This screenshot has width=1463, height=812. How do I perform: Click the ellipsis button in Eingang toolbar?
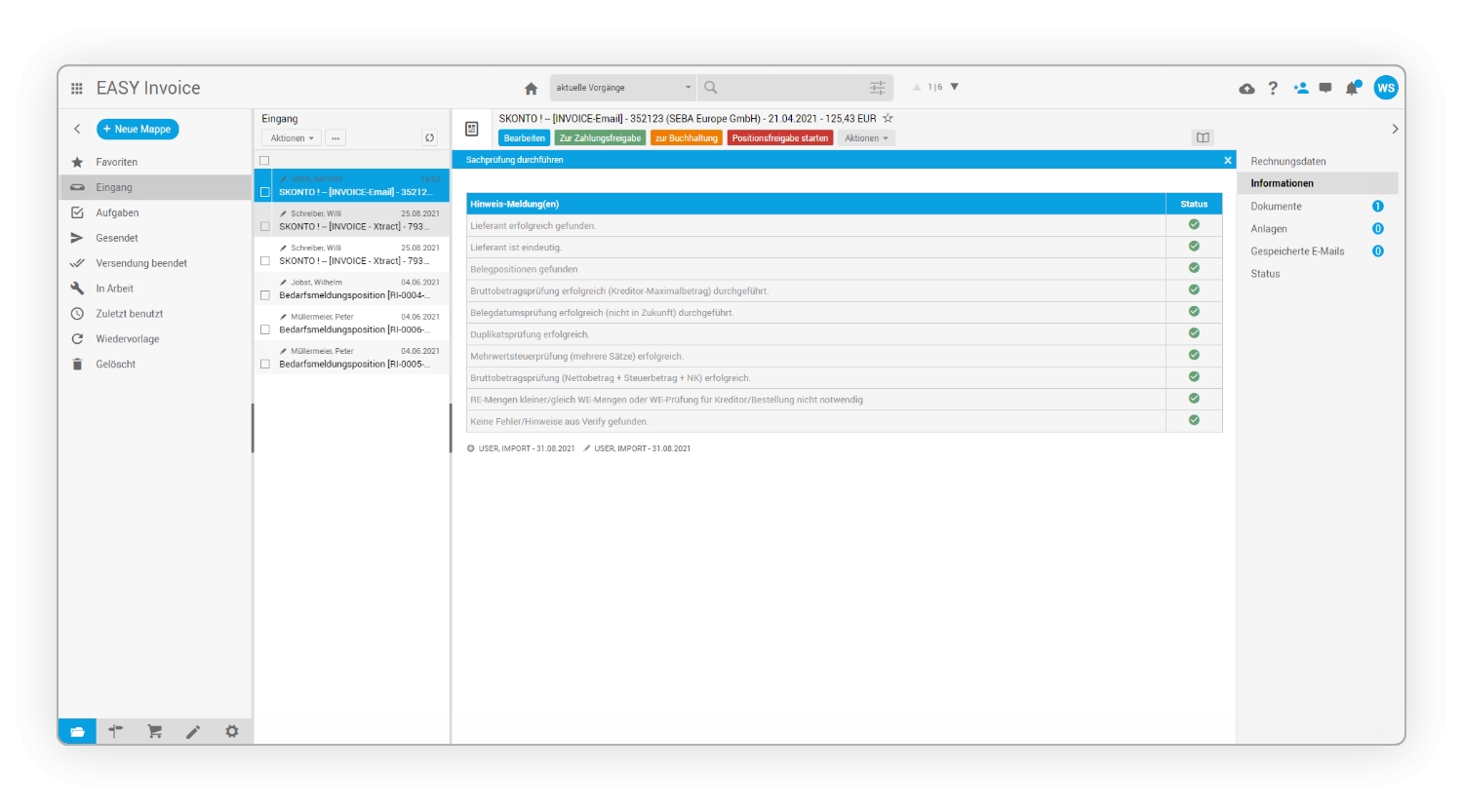pyautogui.click(x=336, y=138)
